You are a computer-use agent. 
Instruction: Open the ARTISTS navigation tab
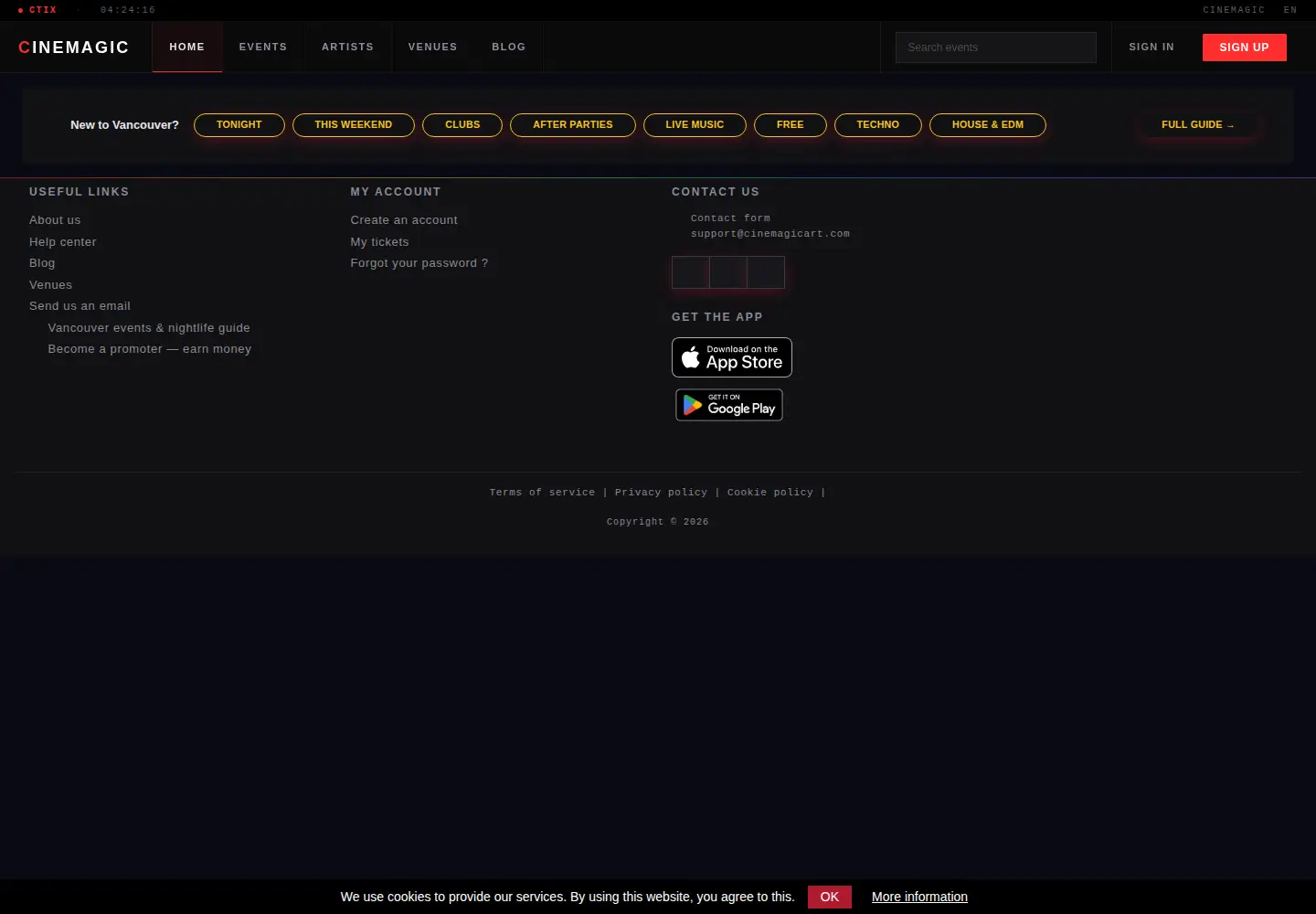click(347, 47)
